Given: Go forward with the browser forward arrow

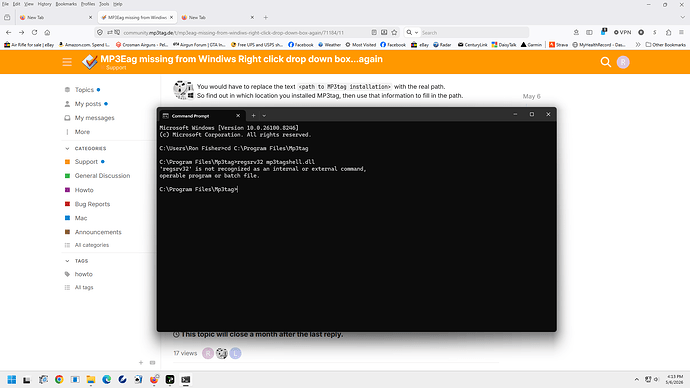Looking at the screenshot, I should tap(21, 32).
